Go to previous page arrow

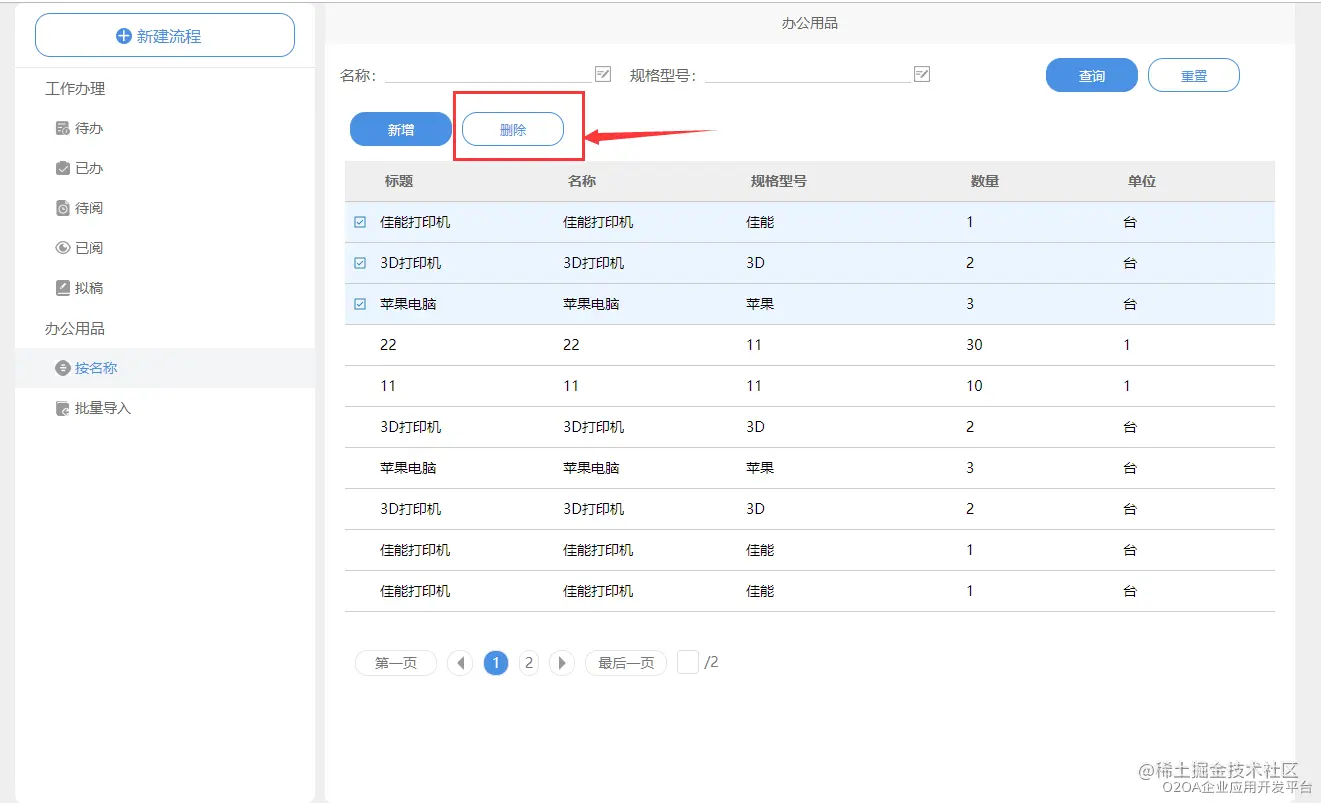[x=460, y=663]
